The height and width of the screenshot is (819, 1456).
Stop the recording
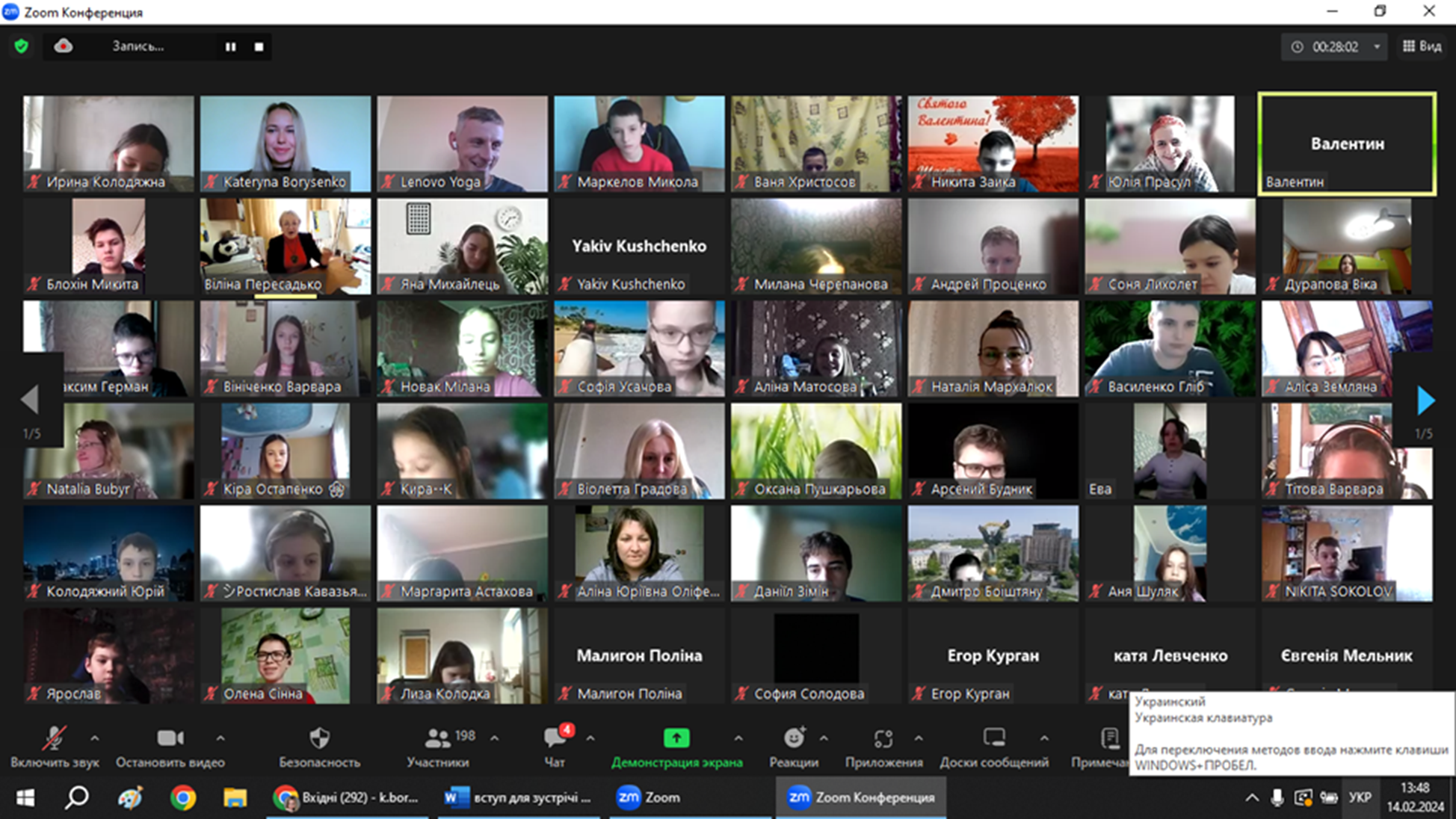tap(259, 46)
